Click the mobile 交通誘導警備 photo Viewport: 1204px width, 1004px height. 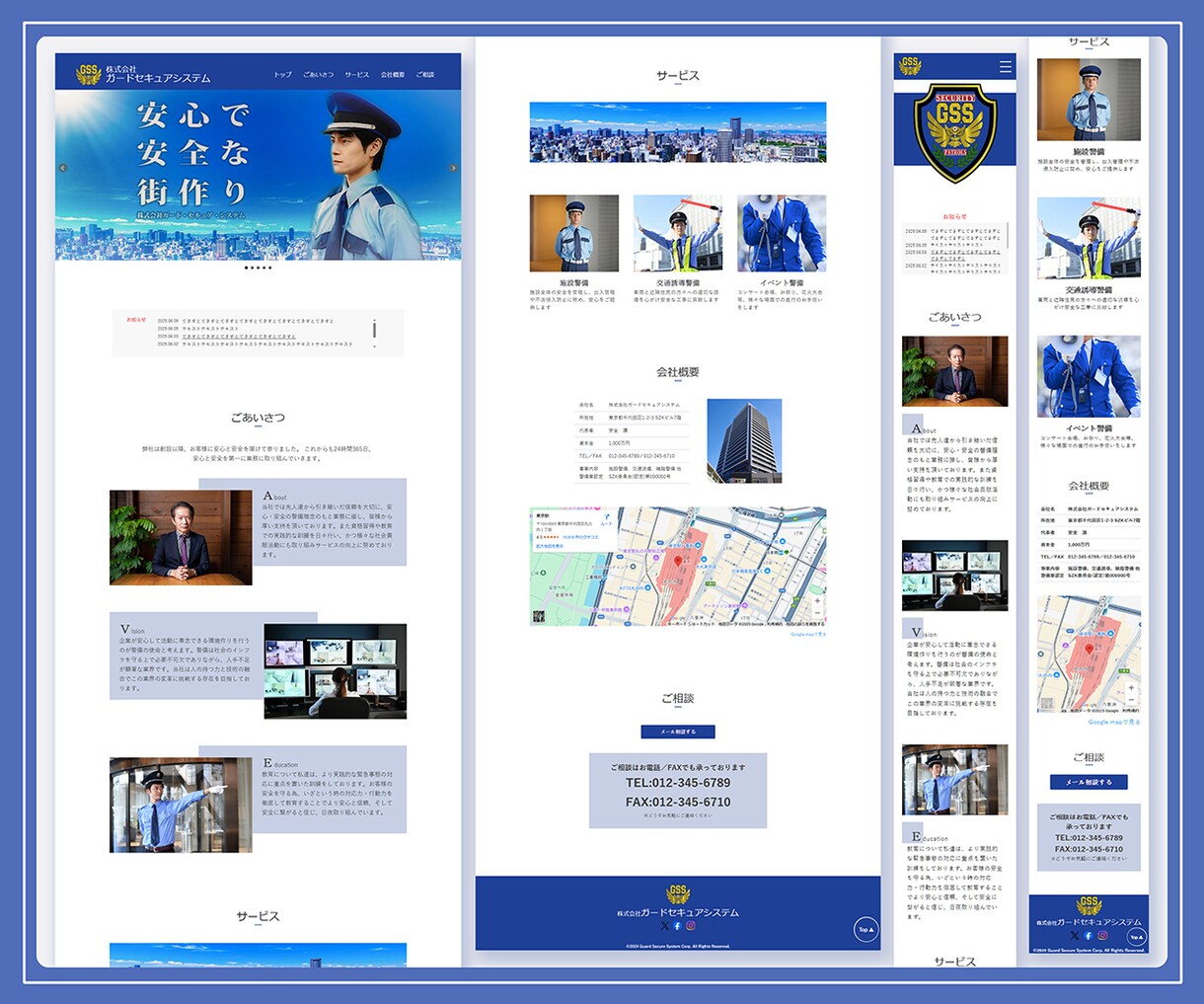pos(1089,239)
